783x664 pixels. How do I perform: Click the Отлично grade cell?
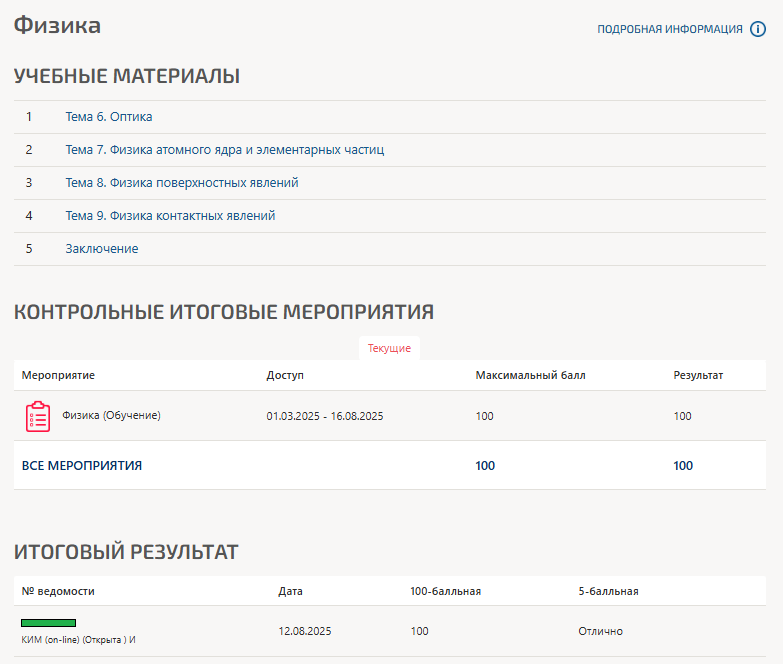point(600,631)
